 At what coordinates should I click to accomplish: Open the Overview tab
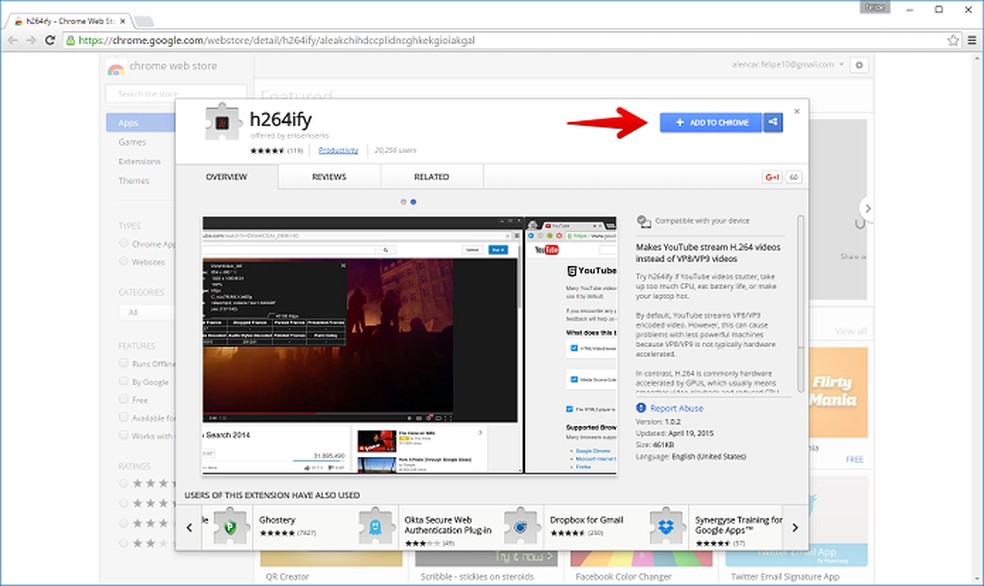[x=227, y=177]
